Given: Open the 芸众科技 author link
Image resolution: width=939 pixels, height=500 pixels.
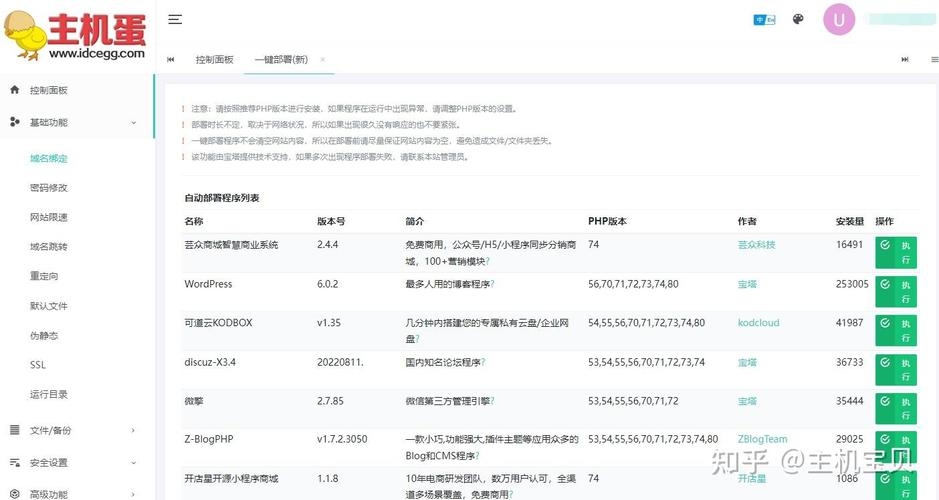Looking at the screenshot, I should [x=756, y=244].
